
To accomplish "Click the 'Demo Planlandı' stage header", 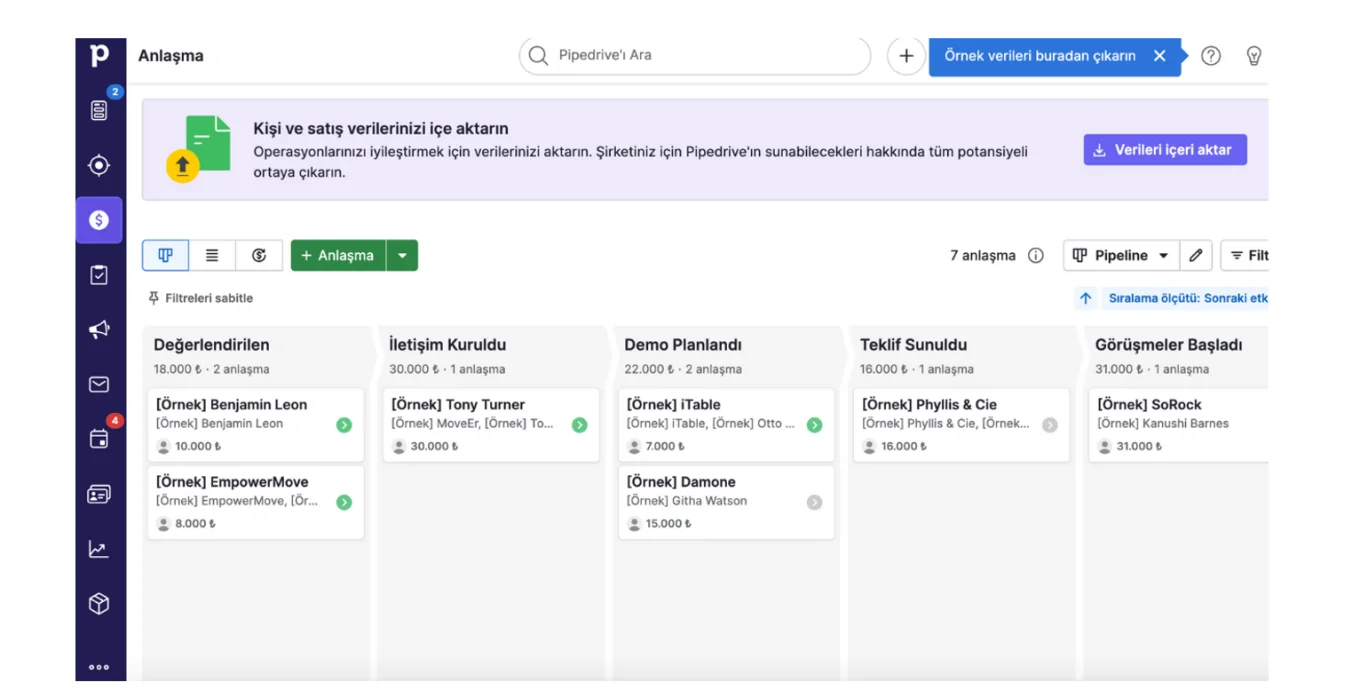I will (683, 345).
